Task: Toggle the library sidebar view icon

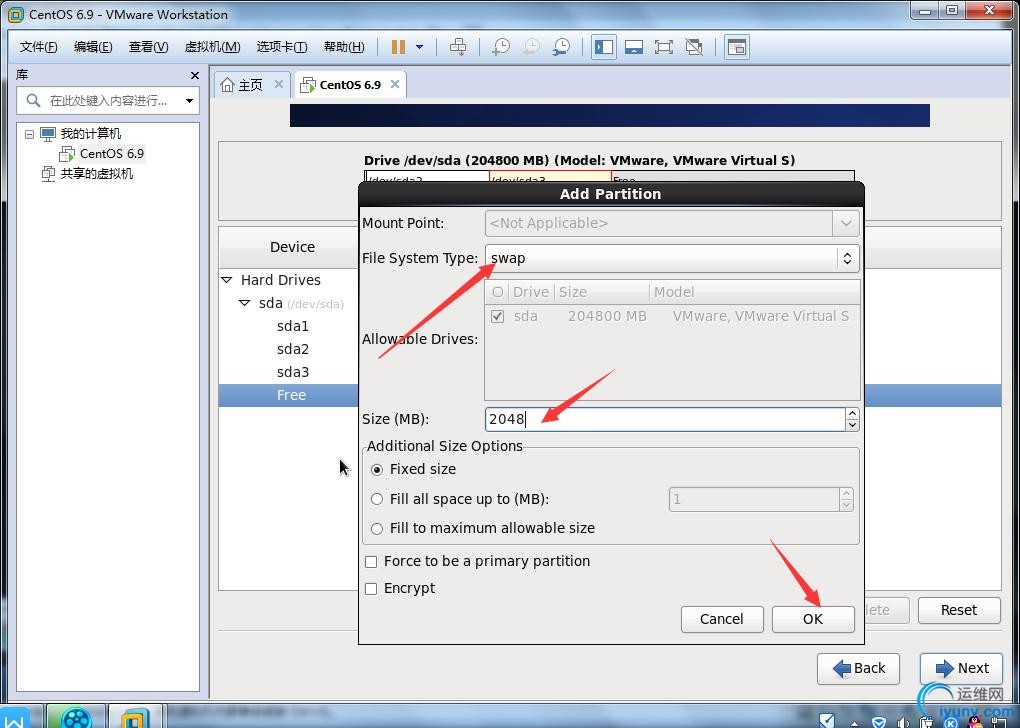Action: pos(604,47)
